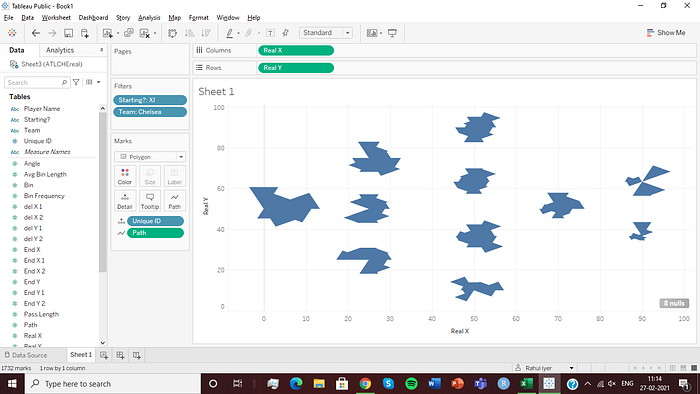Click the Redo forward arrow
This screenshot has width=700, height=394.
pyautogui.click(x=52, y=33)
